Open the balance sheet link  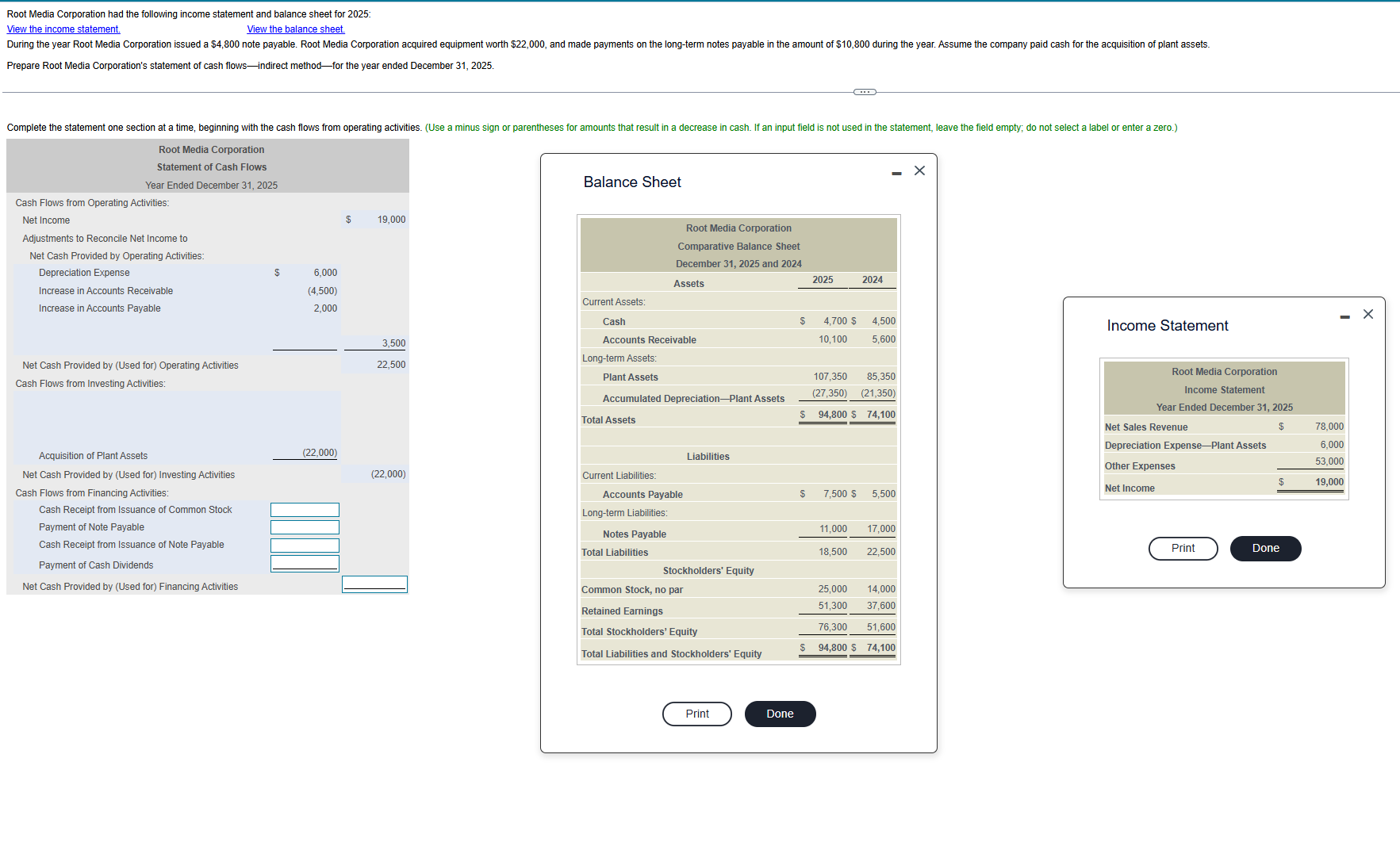[295, 29]
